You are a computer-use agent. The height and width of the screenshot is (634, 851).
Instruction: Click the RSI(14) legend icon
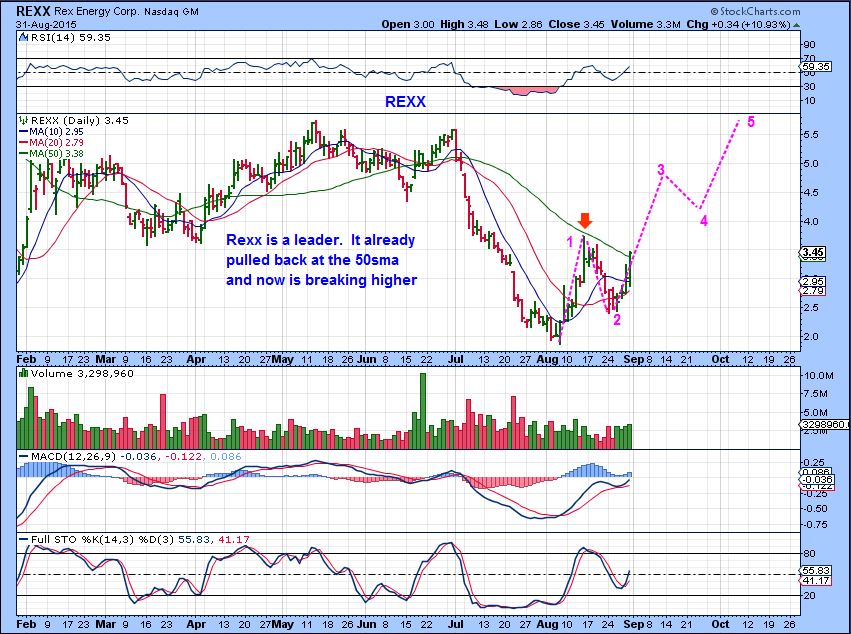click(23, 38)
